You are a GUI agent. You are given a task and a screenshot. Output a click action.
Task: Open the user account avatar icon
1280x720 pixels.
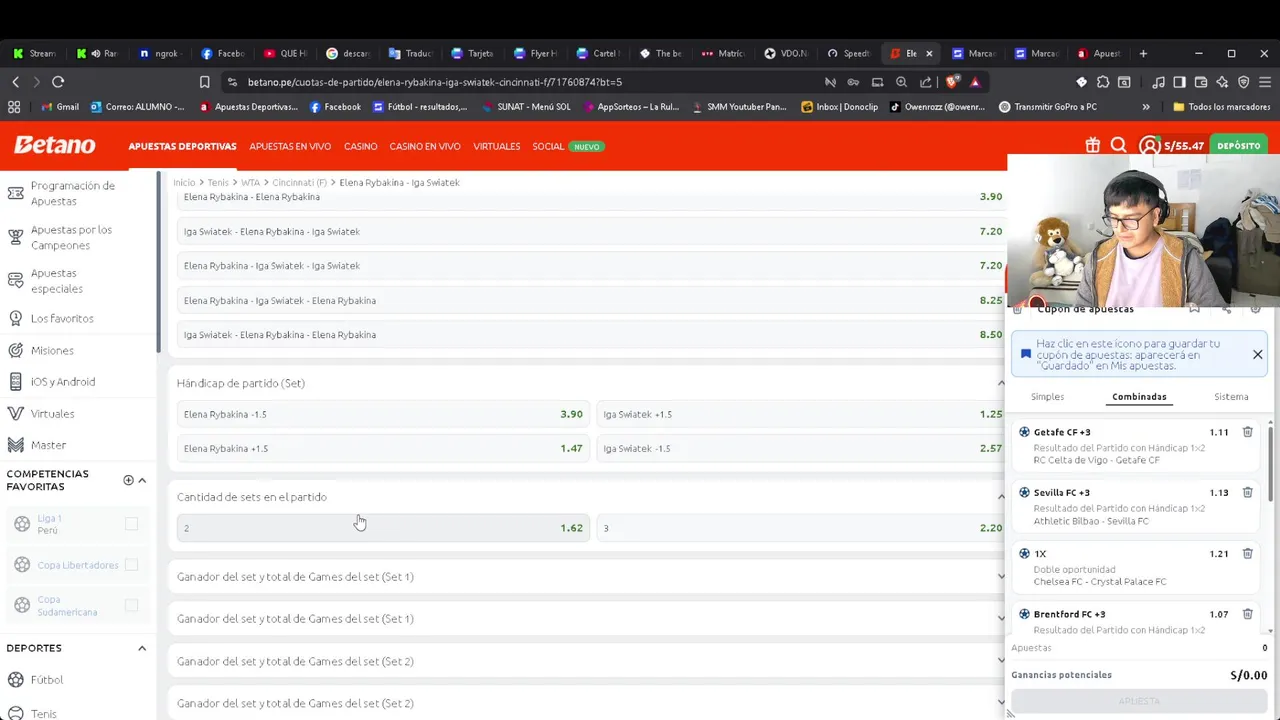point(1150,146)
